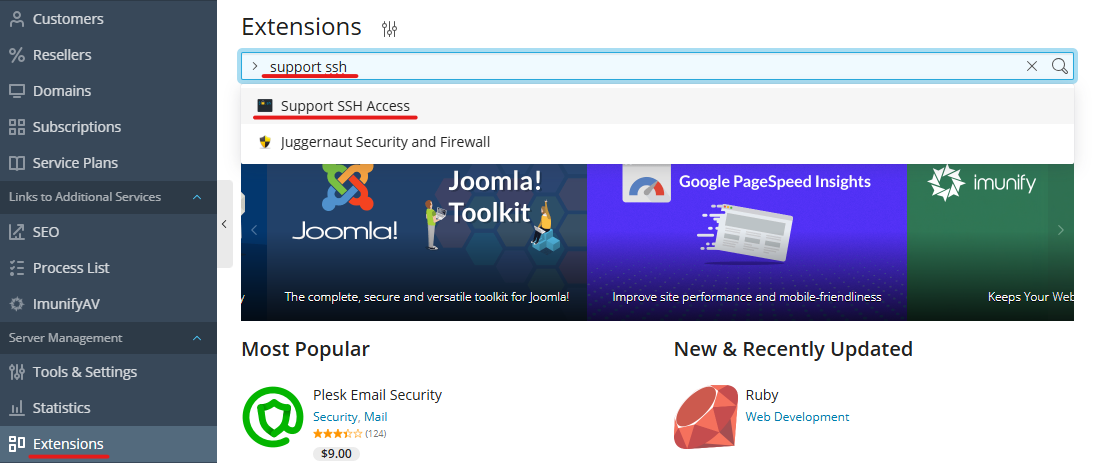Click the ImunifyAV gear icon

tap(17, 304)
